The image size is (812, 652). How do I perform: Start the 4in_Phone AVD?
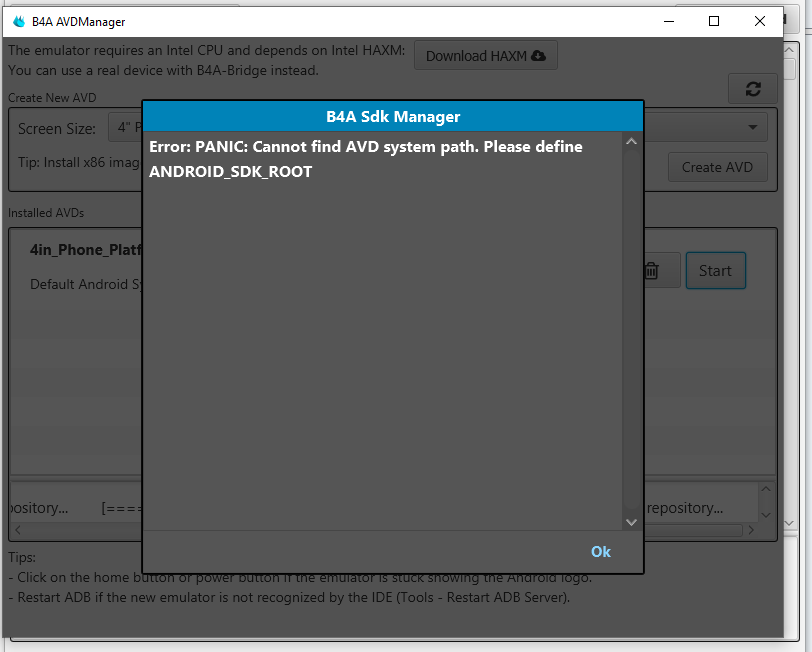(715, 270)
